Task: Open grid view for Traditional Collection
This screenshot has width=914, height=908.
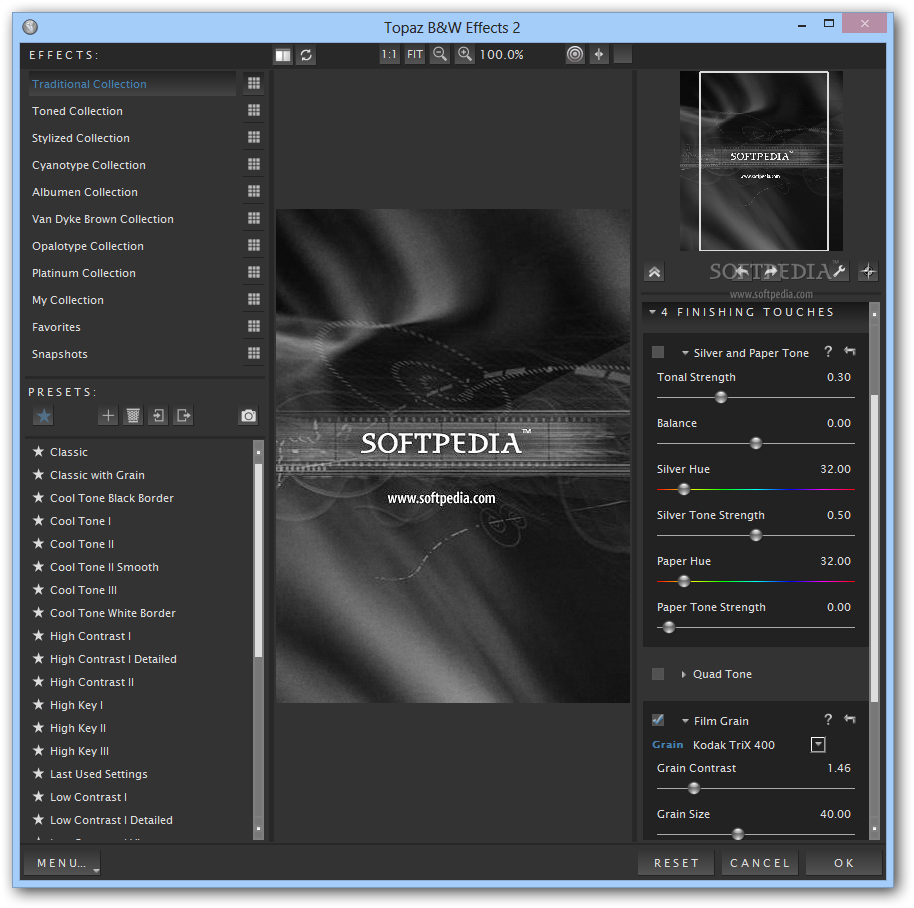Action: click(x=254, y=83)
